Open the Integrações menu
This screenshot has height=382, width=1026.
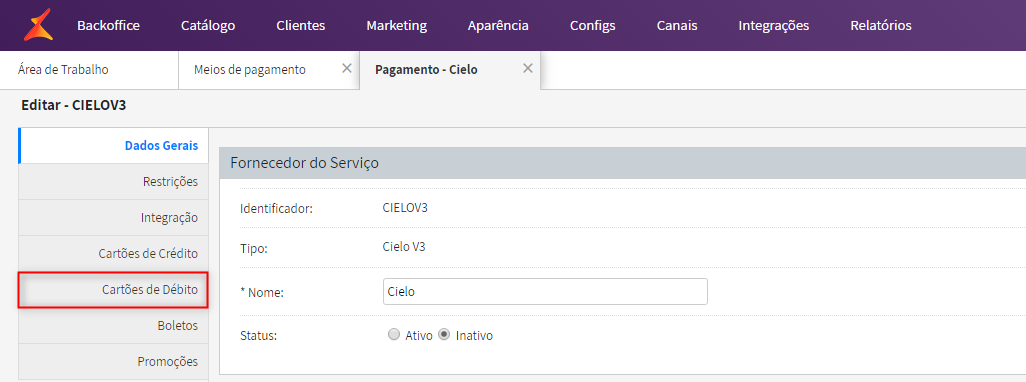[x=773, y=26]
